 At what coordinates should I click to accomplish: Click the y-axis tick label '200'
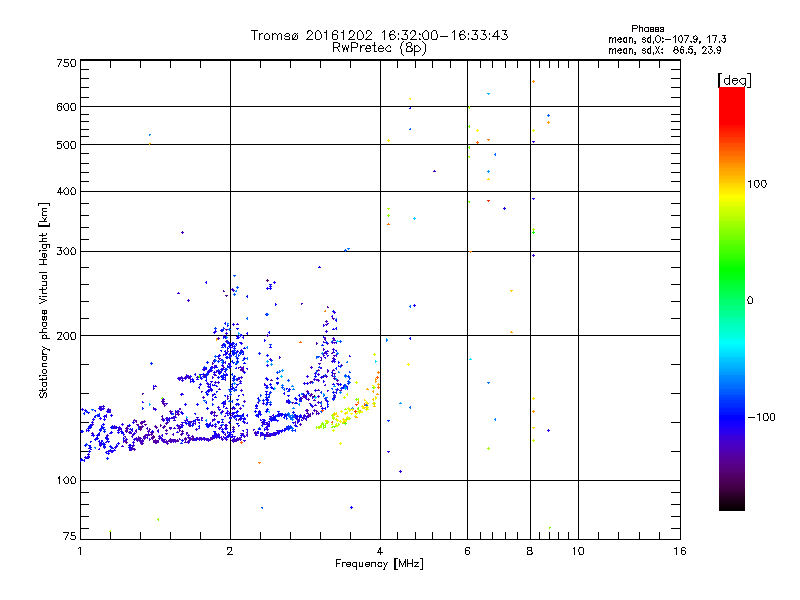click(x=66, y=336)
